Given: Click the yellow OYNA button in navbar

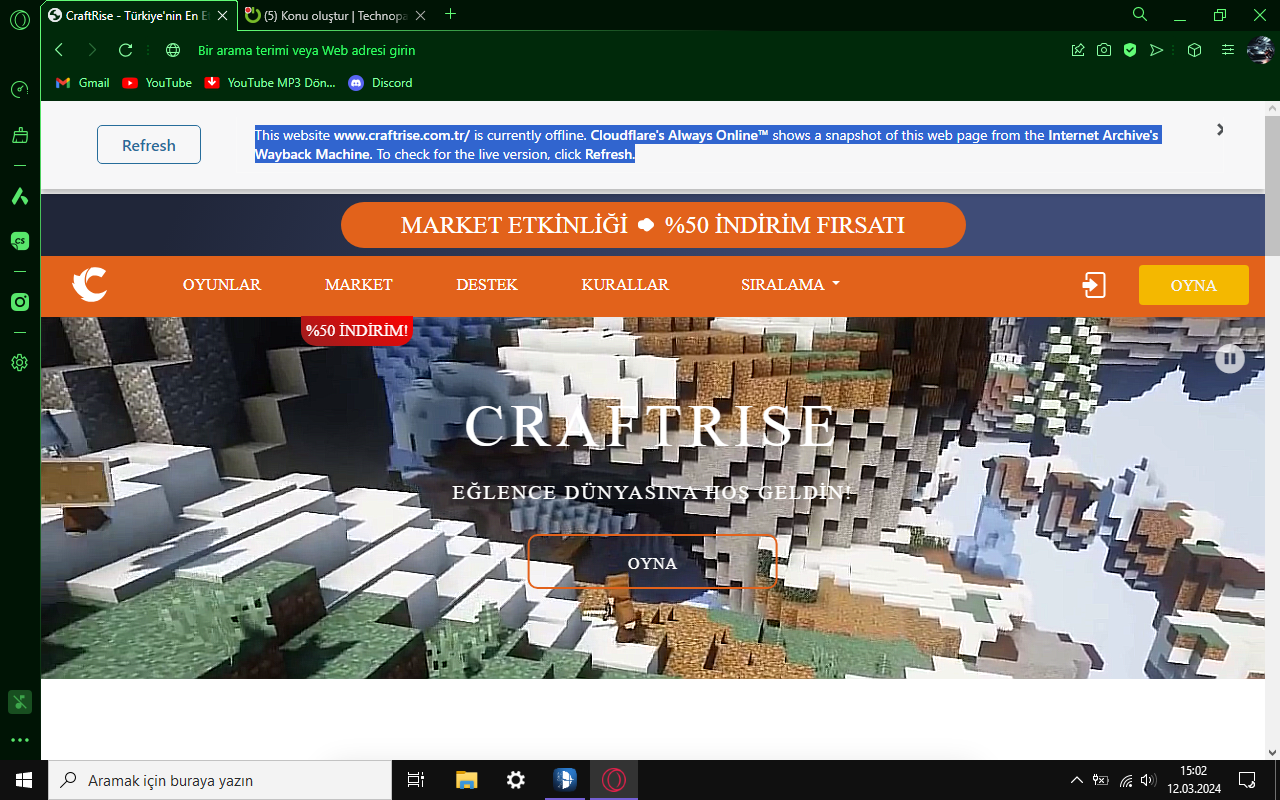Looking at the screenshot, I should pyautogui.click(x=1194, y=285).
